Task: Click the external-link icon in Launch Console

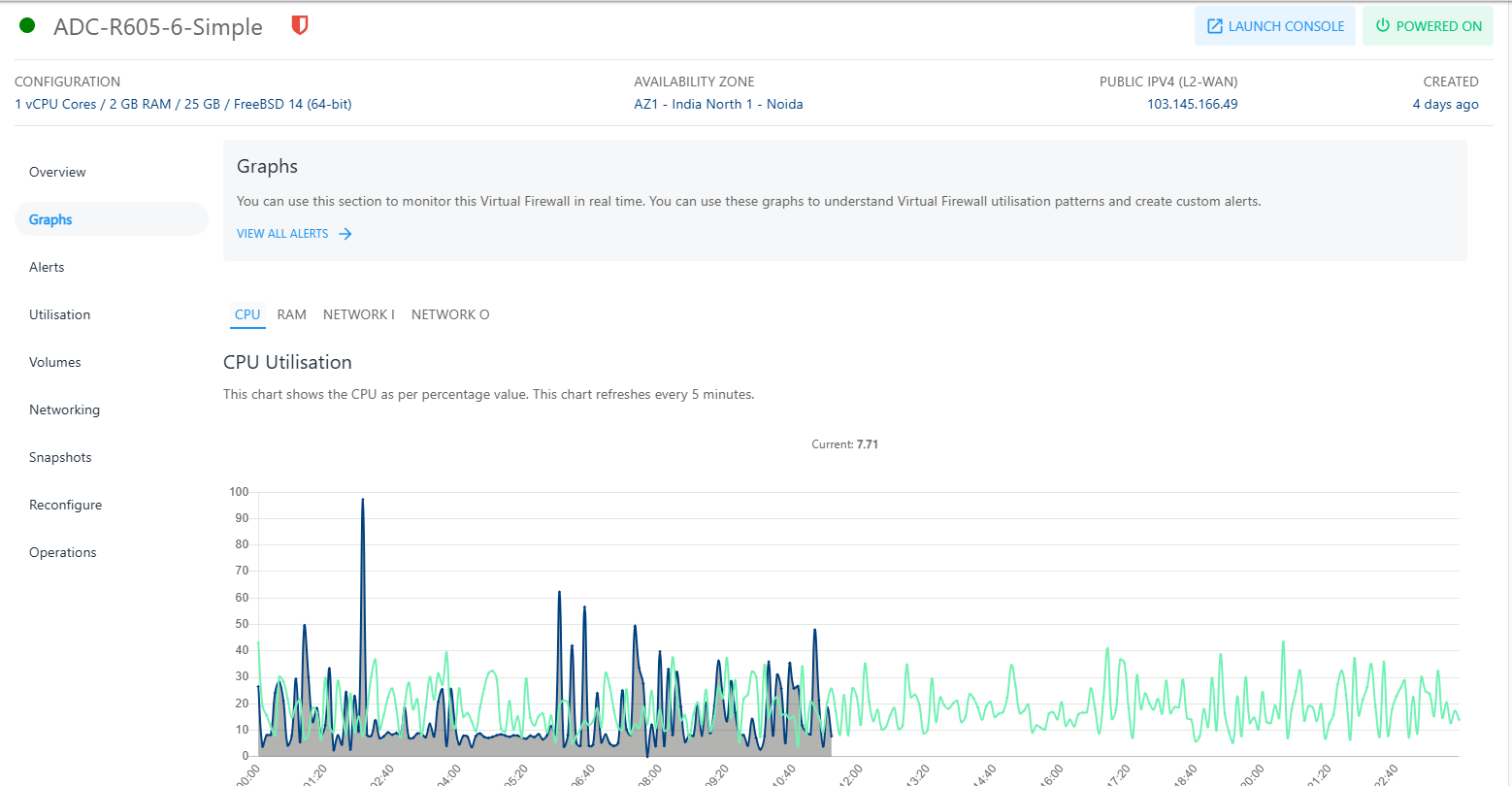Action: tap(1214, 26)
